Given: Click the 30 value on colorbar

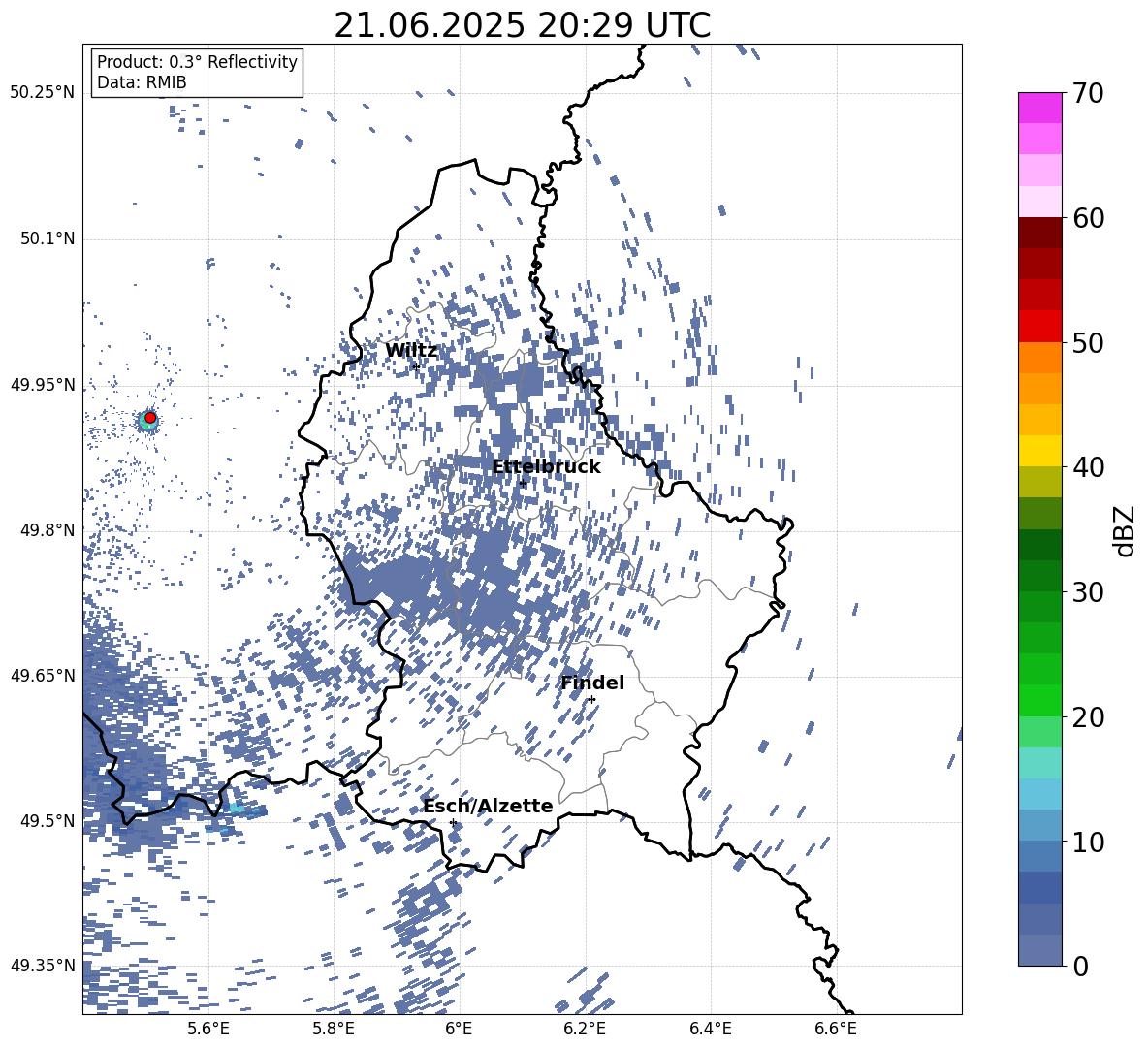Looking at the screenshot, I should coord(1087,592).
